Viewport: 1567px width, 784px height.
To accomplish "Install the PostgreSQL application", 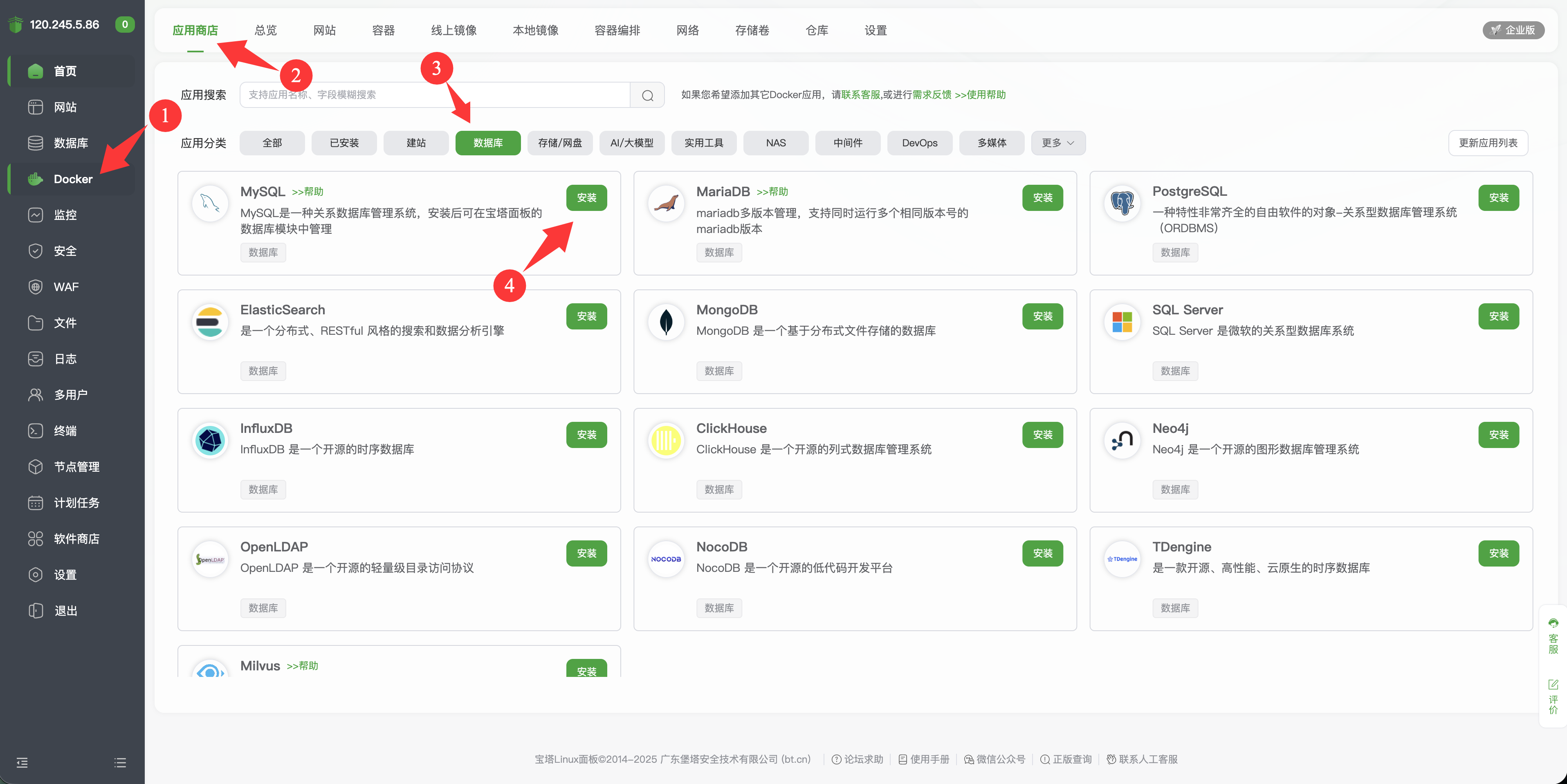I will 1498,198.
